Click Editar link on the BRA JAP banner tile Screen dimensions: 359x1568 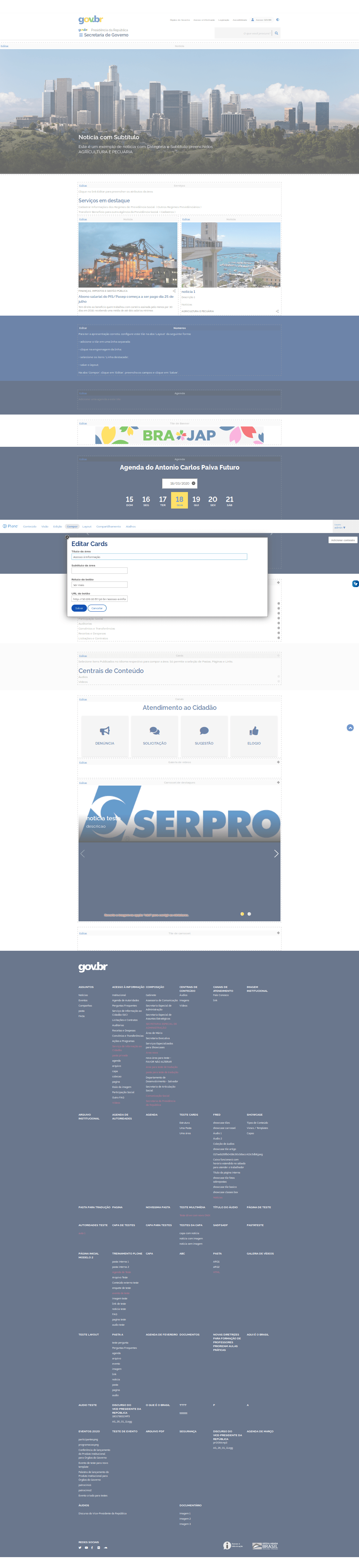tap(83, 424)
